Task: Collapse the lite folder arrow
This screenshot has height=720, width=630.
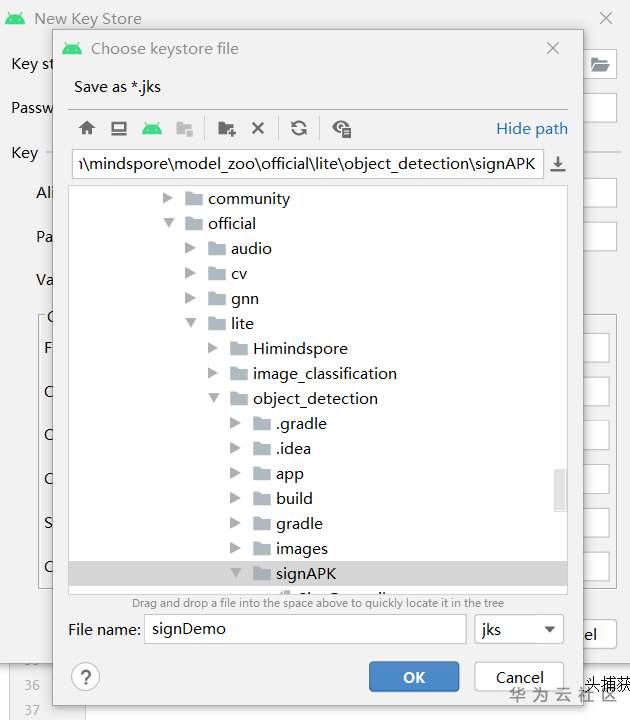Action: point(191,323)
